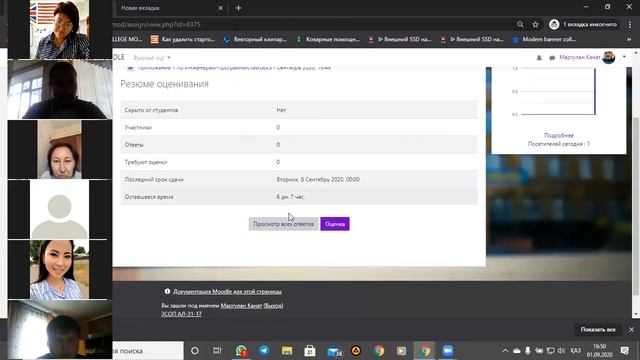Click the Выход logout link in footer
Viewport: 640px width, 360px height.
tap(273, 305)
